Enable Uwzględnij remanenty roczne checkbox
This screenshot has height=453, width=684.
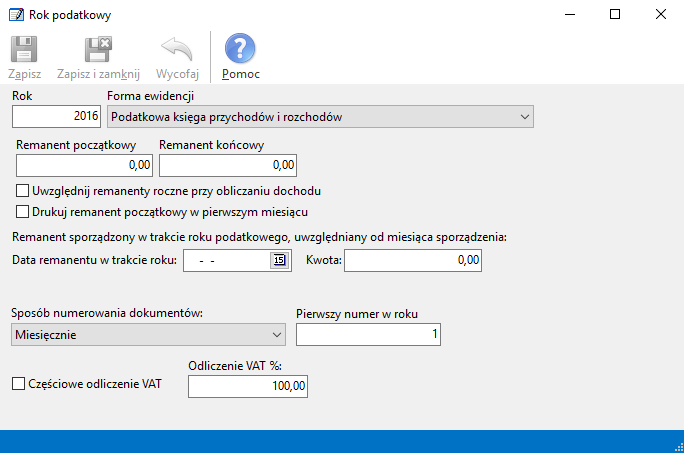point(24,190)
